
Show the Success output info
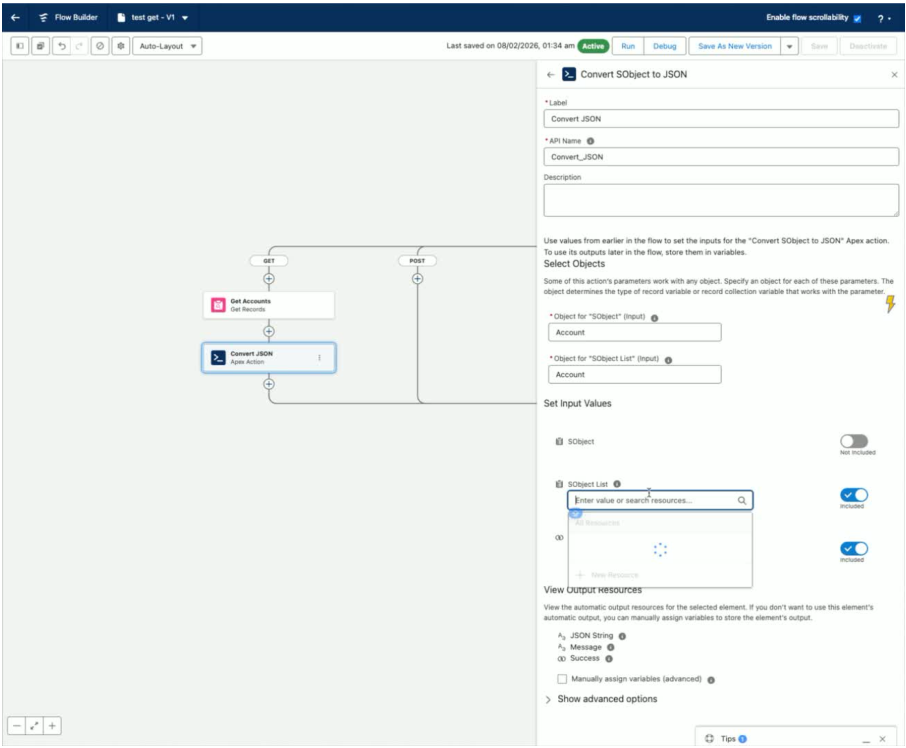pyautogui.click(x=608, y=658)
